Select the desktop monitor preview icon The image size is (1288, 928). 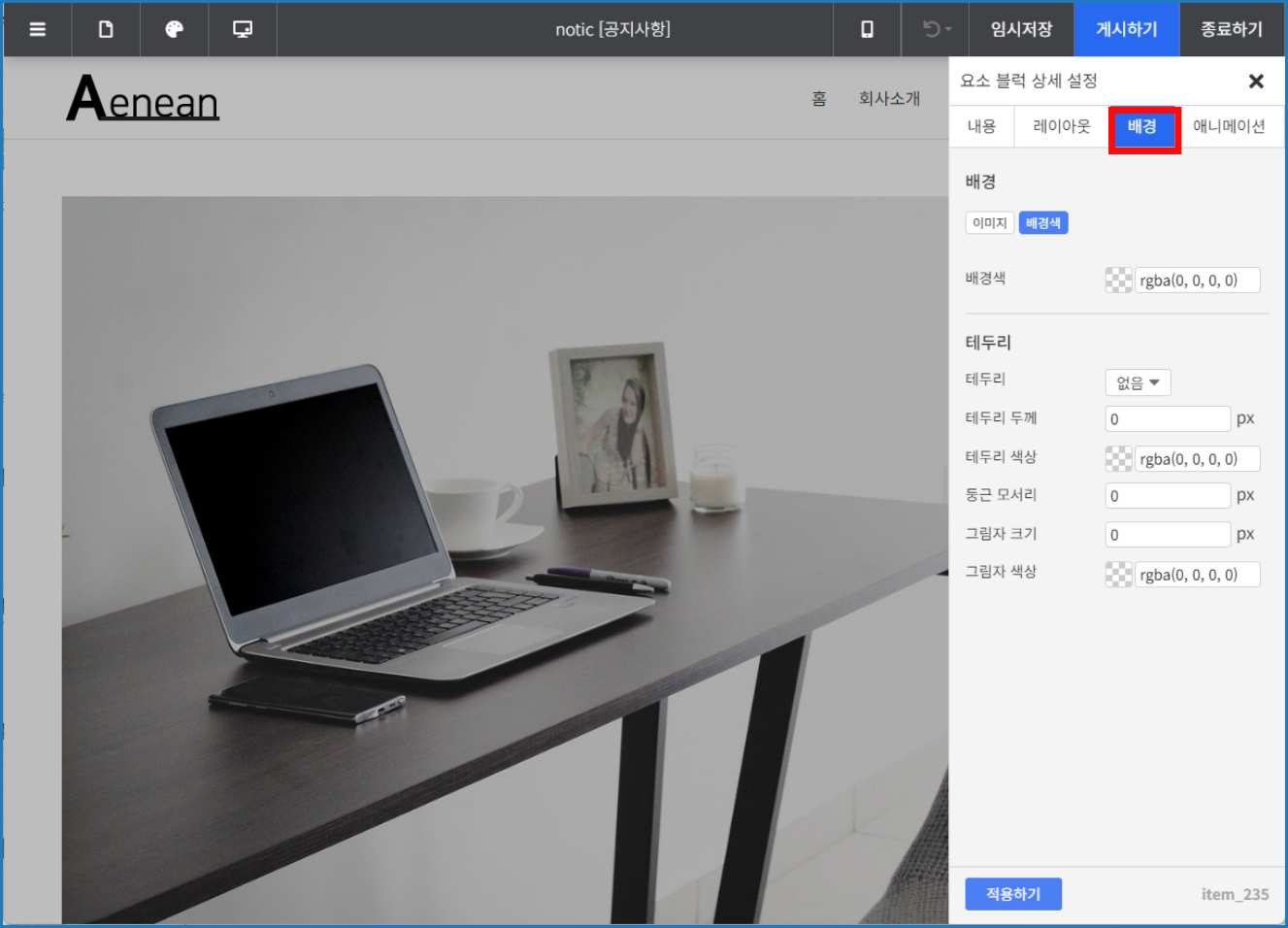243,29
